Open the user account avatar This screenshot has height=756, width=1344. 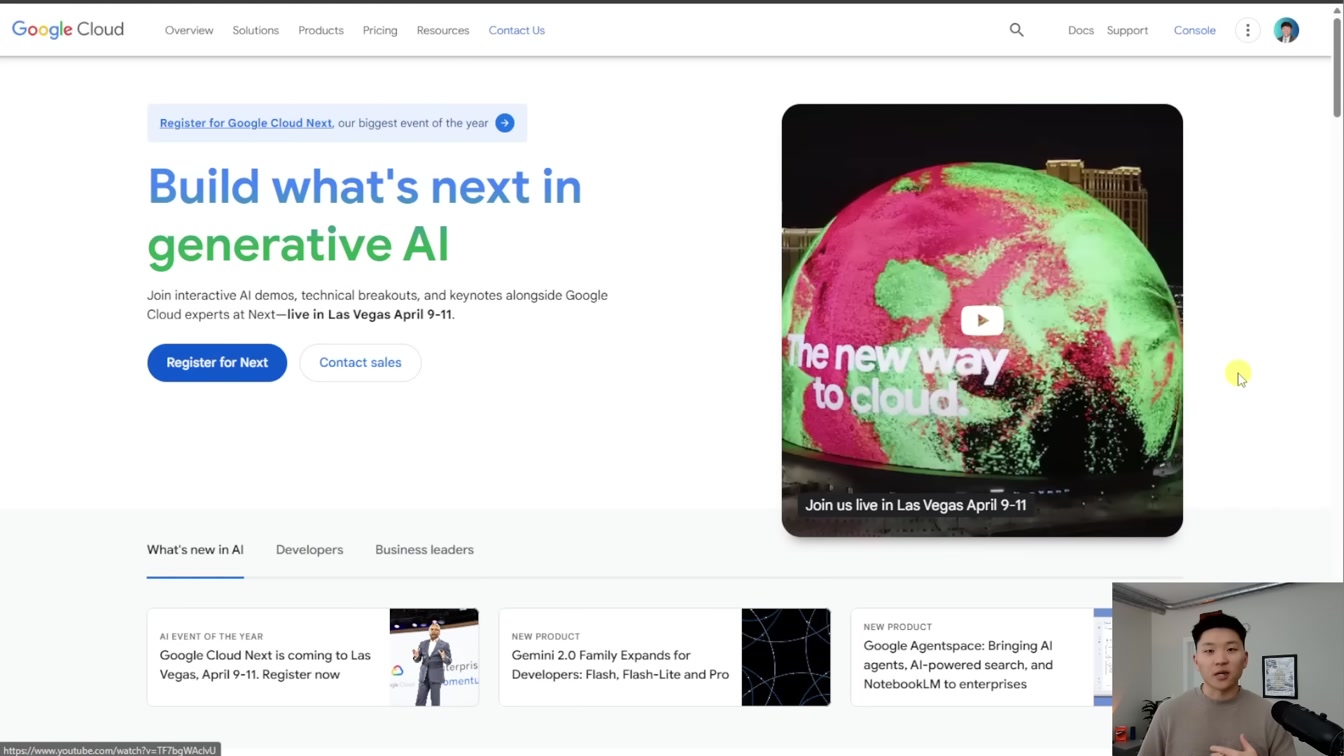click(1286, 30)
